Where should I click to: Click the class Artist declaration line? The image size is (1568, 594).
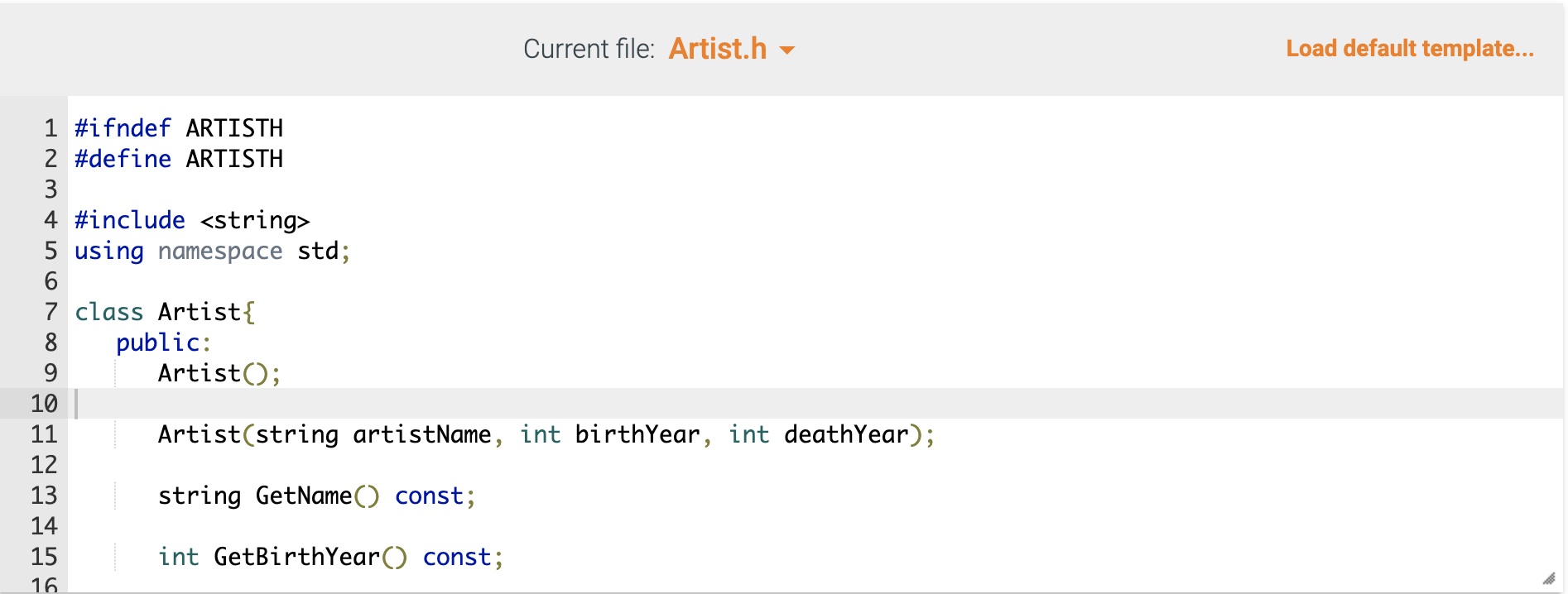click(163, 312)
